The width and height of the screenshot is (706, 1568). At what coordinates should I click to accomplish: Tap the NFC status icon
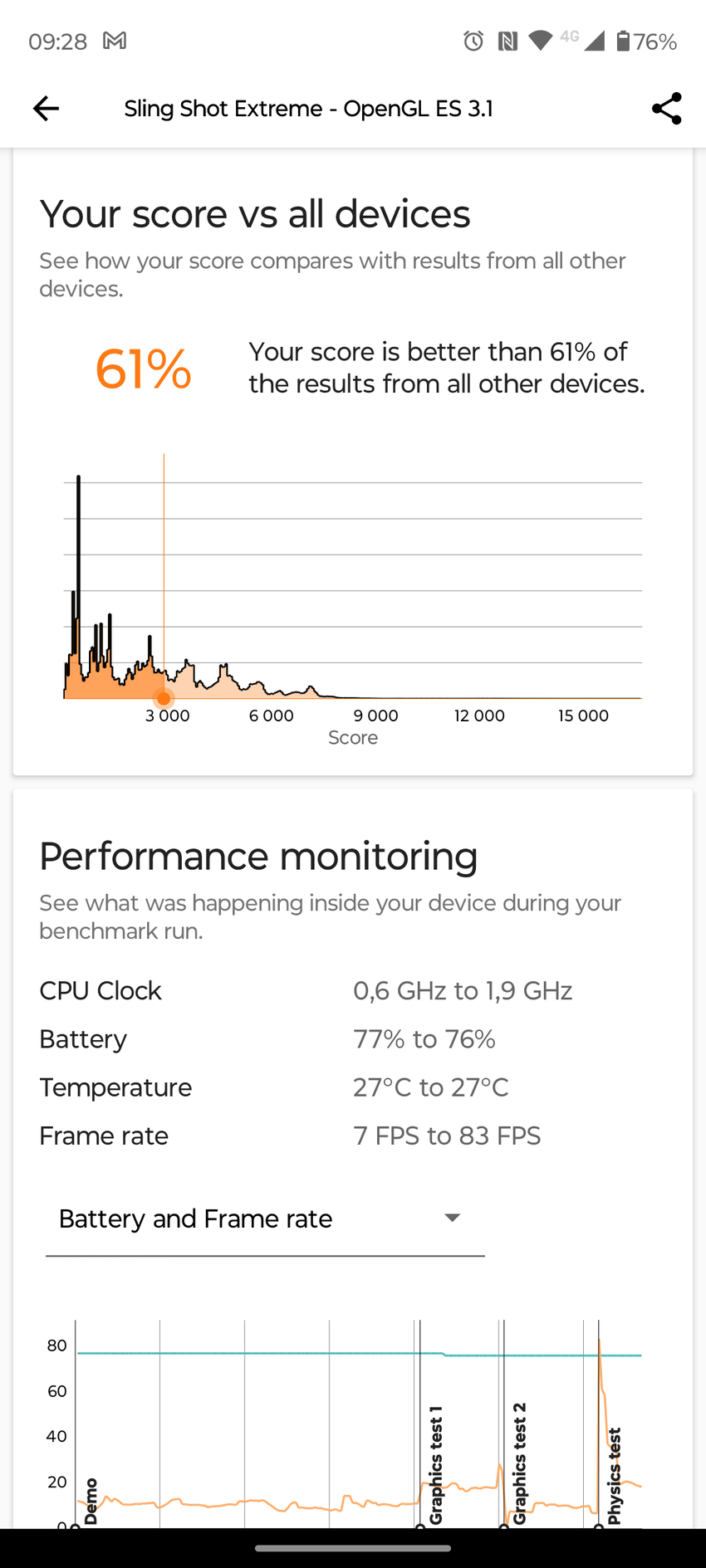point(507,41)
